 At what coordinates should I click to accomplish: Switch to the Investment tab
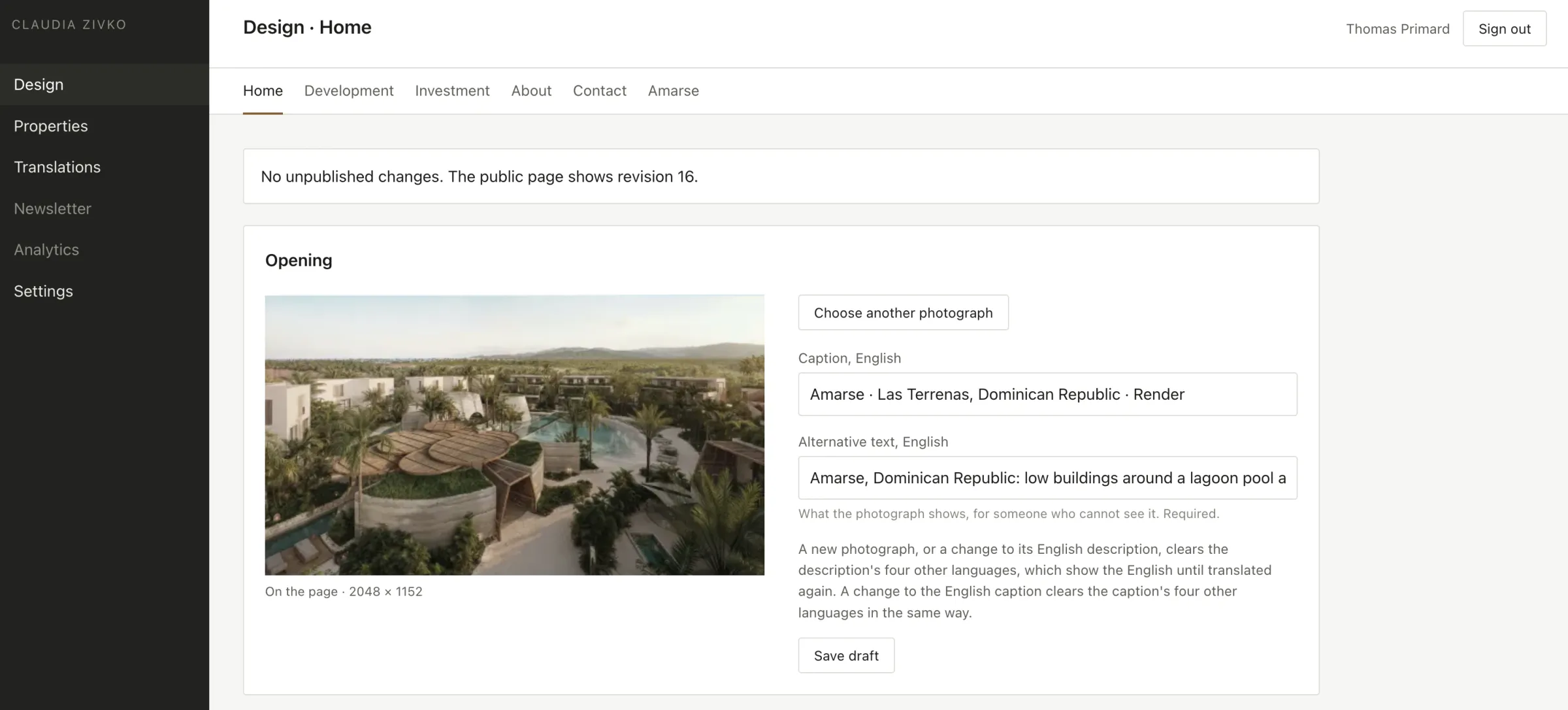click(x=452, y=91)
